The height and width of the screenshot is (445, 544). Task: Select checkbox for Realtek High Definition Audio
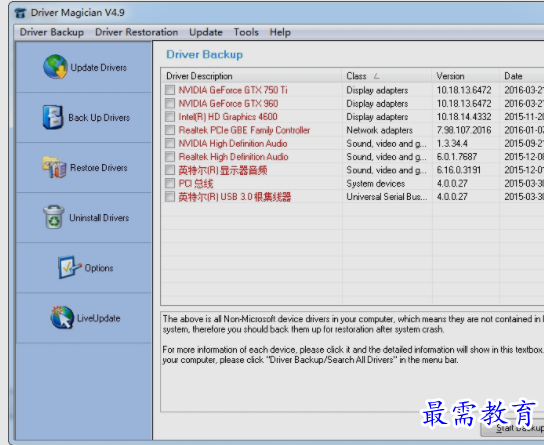(x=170, y=157)
